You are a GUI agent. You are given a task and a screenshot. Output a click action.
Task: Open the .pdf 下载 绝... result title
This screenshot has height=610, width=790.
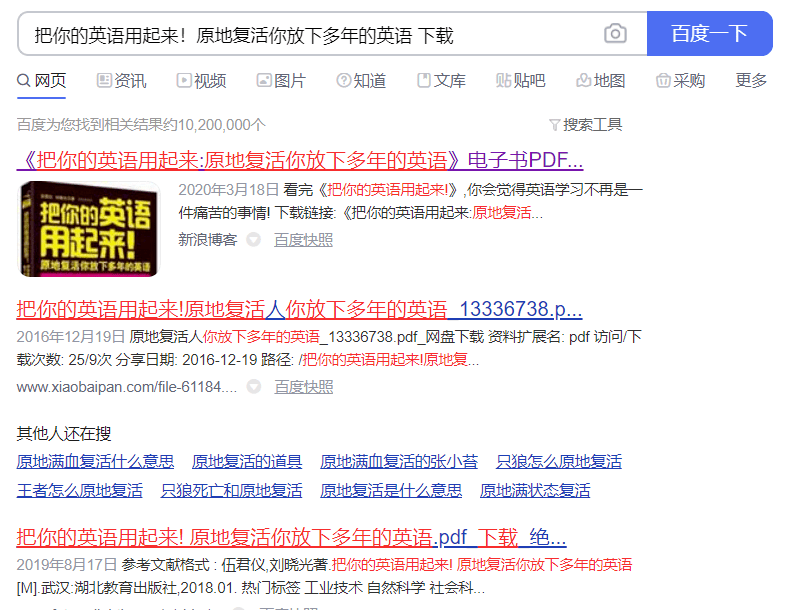(291, 537)
